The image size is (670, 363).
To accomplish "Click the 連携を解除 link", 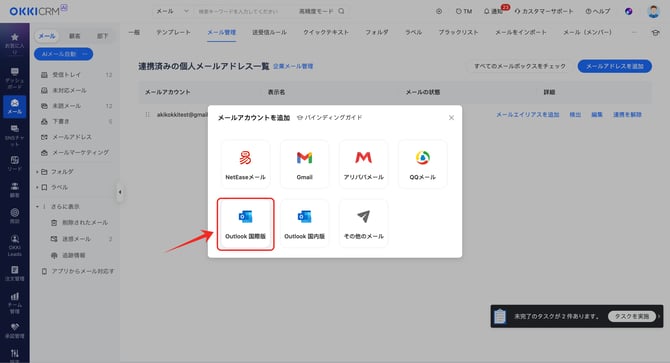I will [627, 114].
